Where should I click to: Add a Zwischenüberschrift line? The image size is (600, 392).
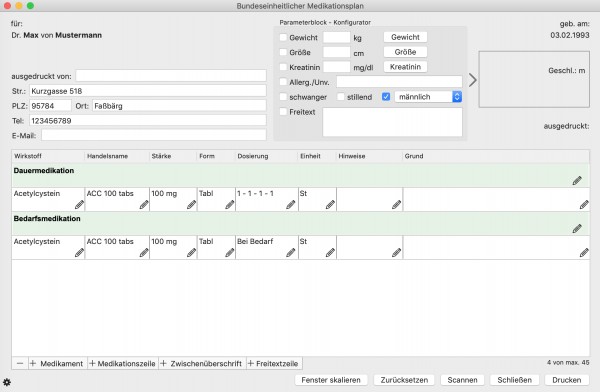coord(201,363)
